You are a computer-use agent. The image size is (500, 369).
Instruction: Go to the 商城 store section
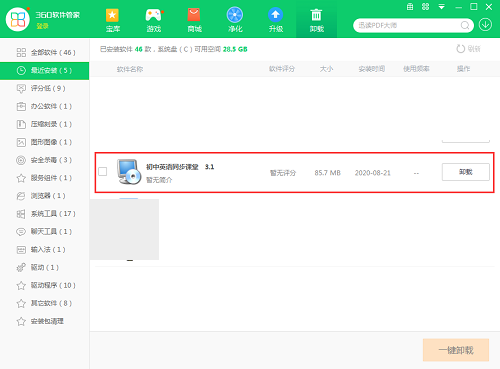[194, 20]
